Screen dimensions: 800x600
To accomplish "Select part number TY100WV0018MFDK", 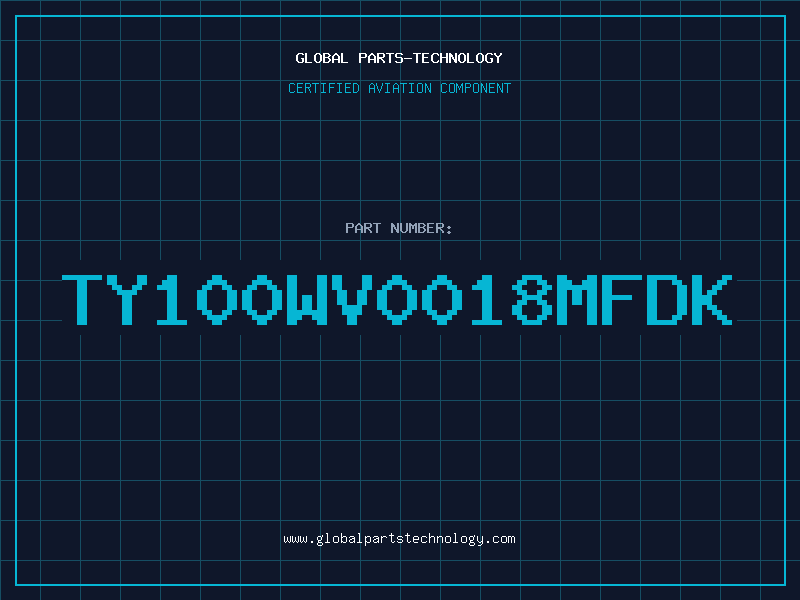I will [x=397, y=300].
